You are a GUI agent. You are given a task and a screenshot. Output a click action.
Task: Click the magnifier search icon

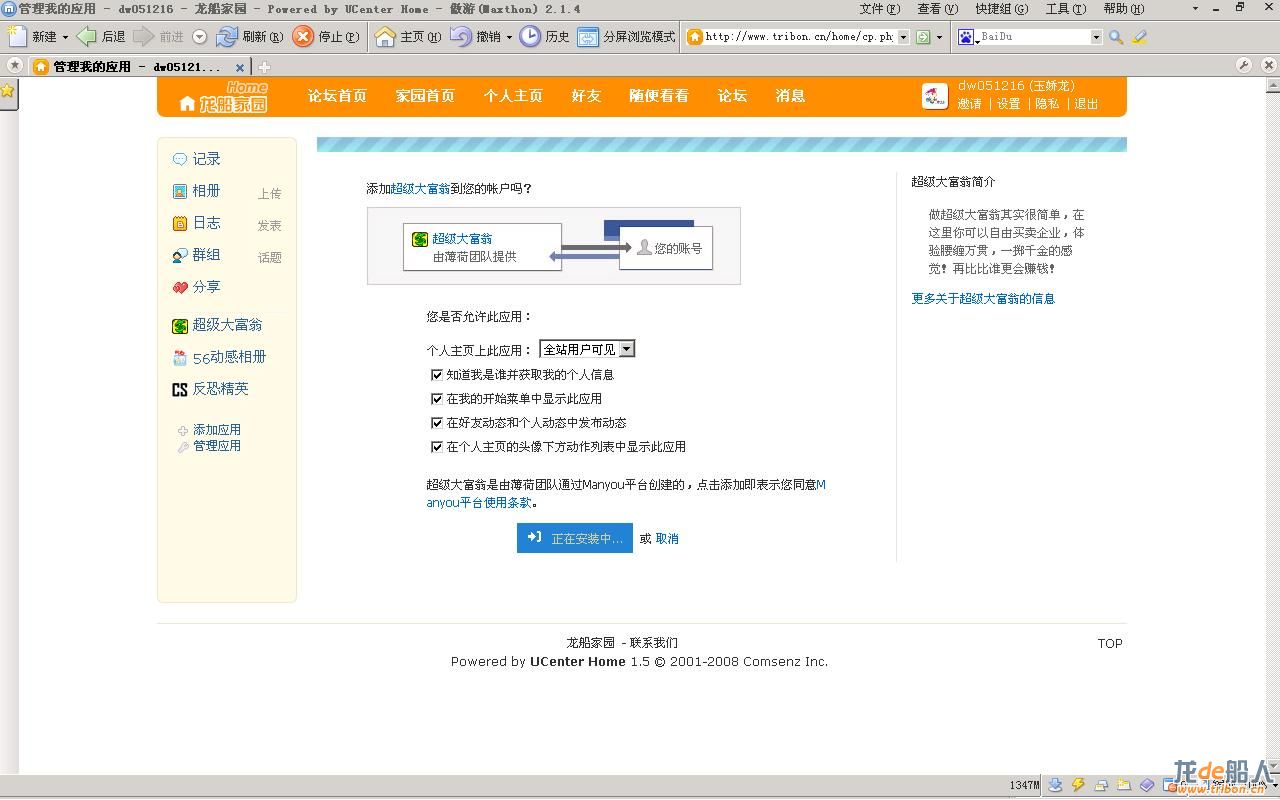[x=1116, y=37]
